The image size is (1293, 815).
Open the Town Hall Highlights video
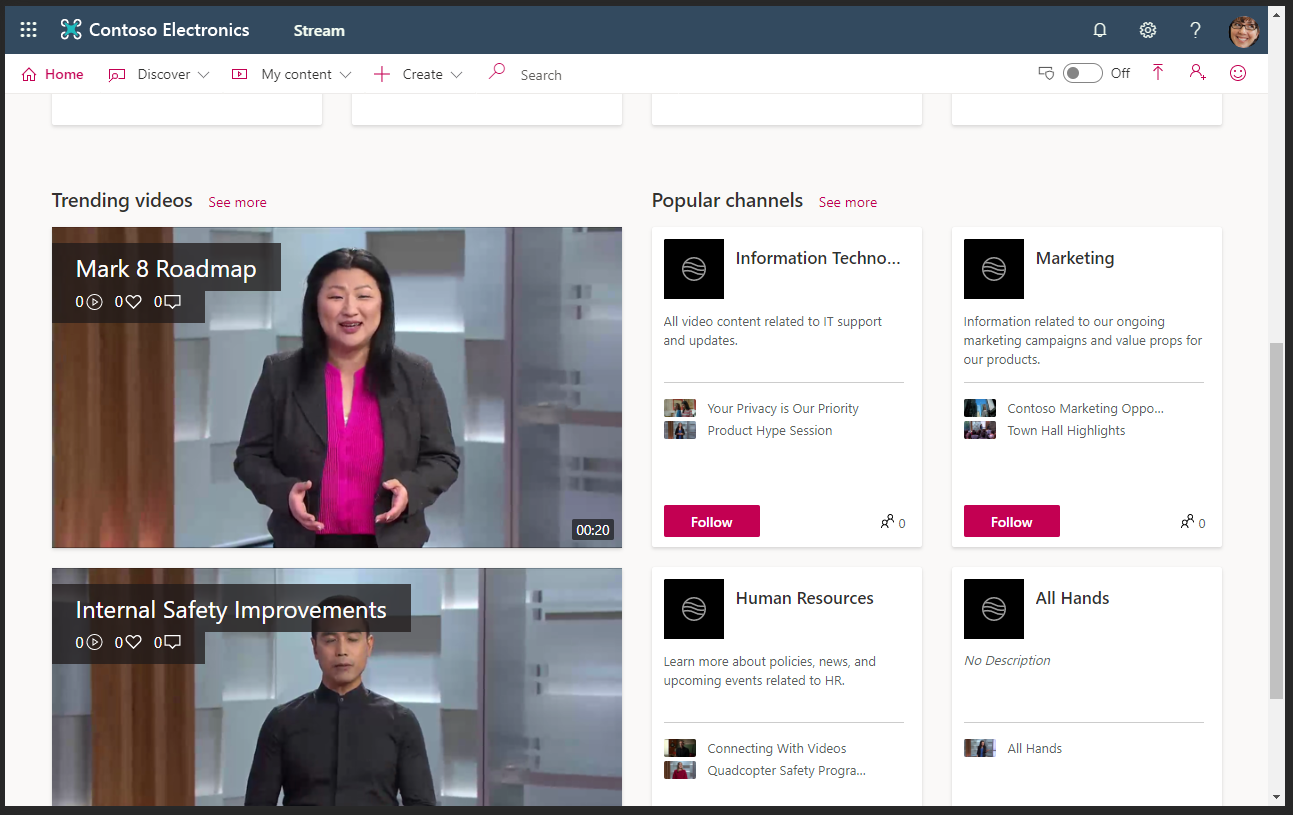tap(1066, 430)
